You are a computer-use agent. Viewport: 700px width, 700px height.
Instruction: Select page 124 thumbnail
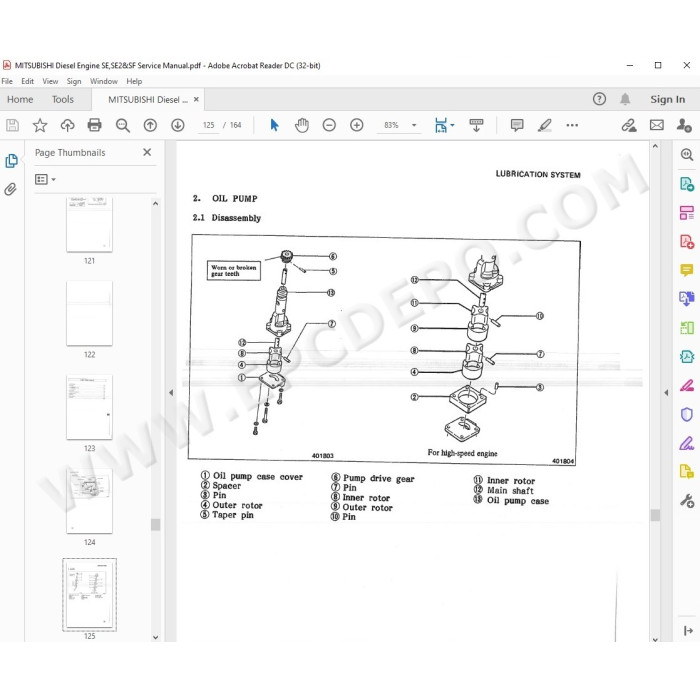click(89, 501)
